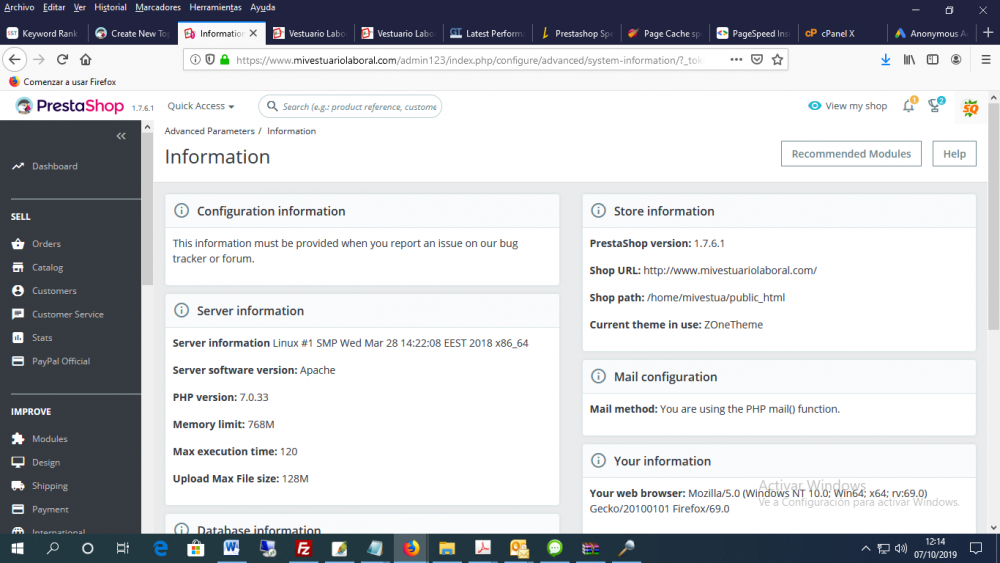Open Firefox library icon
Screen dimensions: 1000x563
click(909, 59)
